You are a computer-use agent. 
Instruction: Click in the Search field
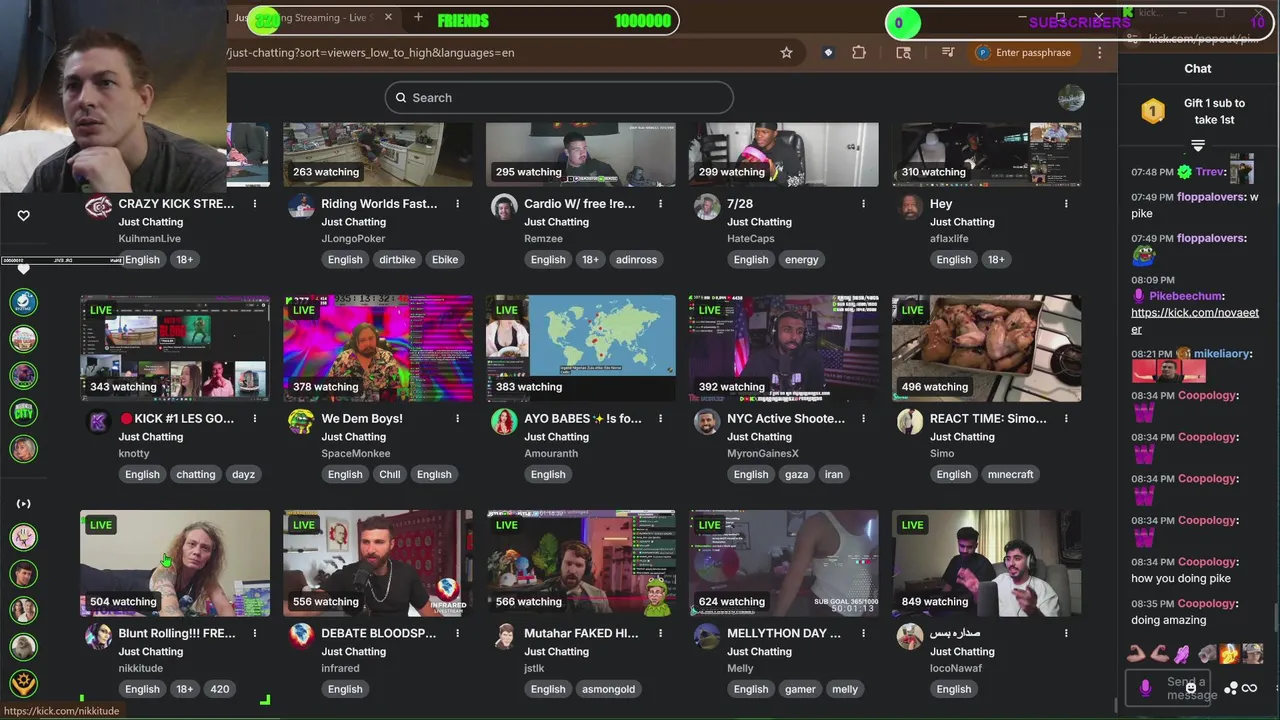click(x=559, y=98)
